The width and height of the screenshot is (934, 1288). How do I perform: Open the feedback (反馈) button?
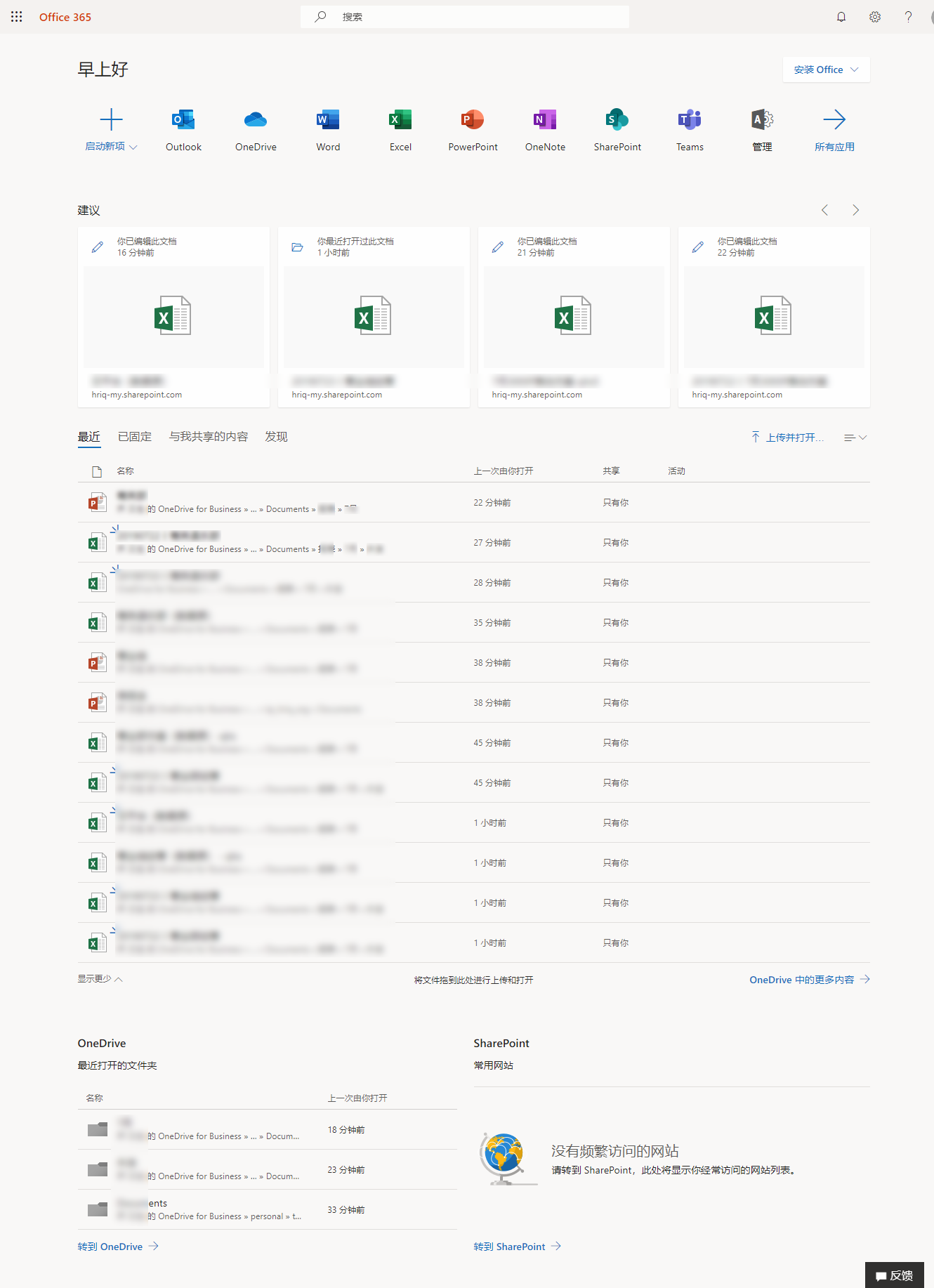coord(894,1275)
